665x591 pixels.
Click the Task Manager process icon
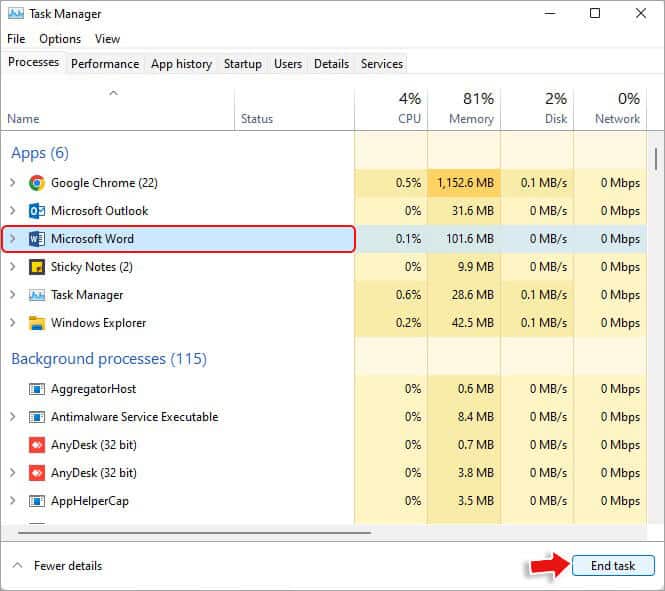pos(37,295)
